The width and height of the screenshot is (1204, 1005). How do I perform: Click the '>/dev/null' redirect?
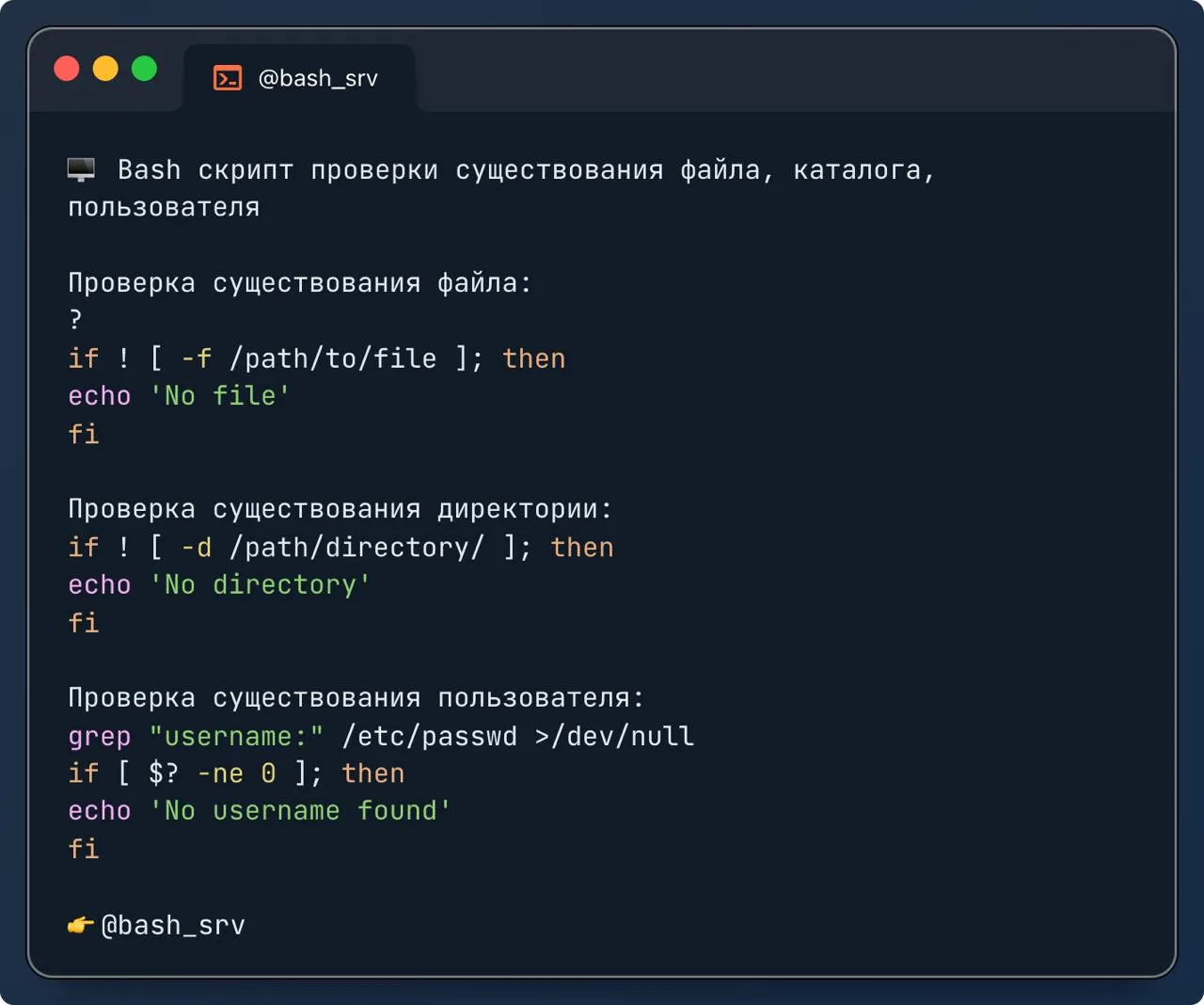[x=615, y=737]
